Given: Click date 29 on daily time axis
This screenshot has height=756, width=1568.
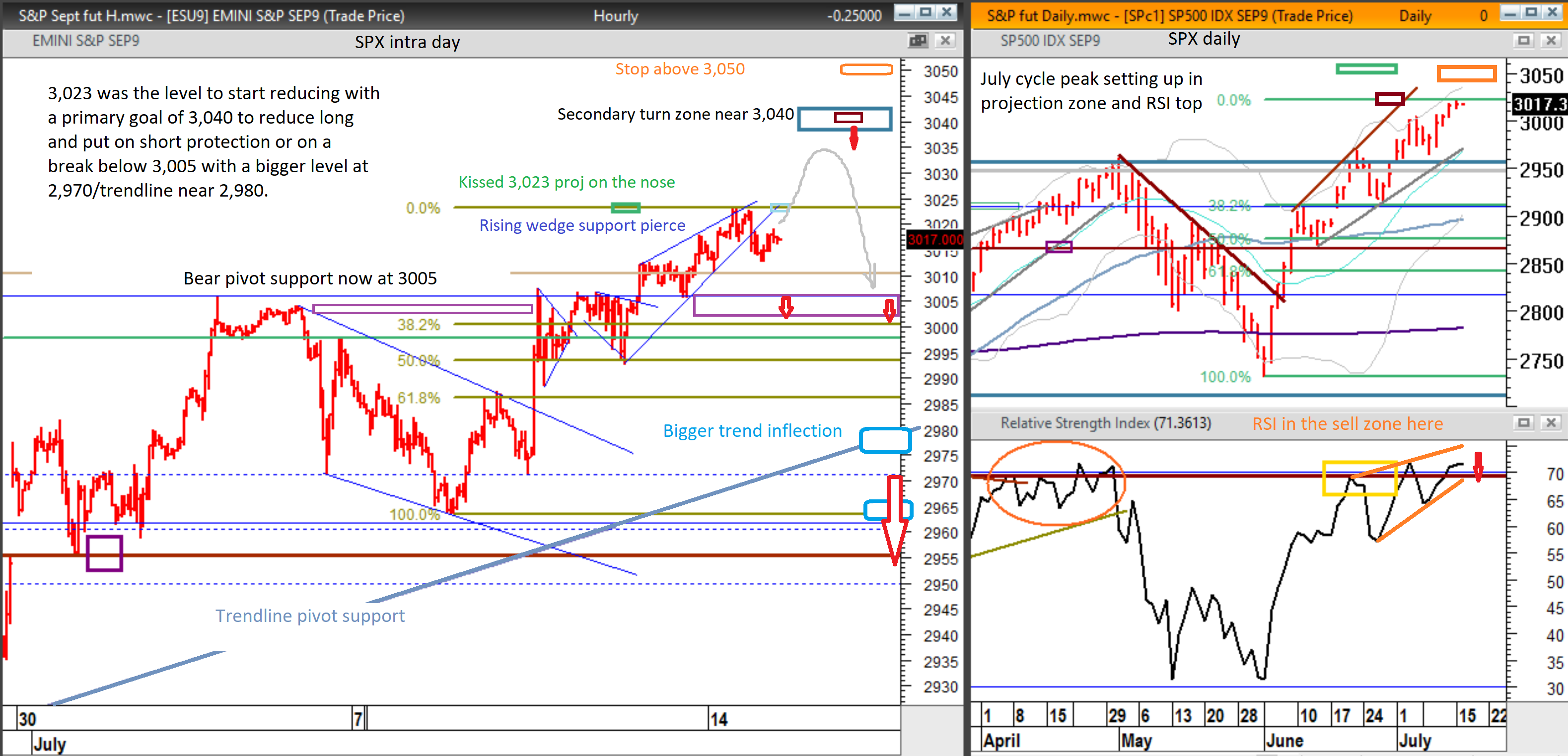Looking at the screenshot, I should click(x=1117, y=716).
